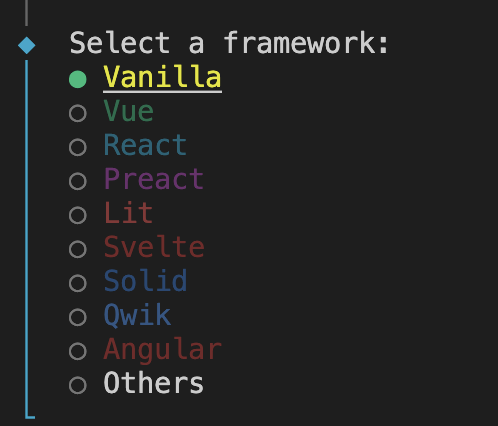Select the Angular radio circle

[x=78, y=351]
